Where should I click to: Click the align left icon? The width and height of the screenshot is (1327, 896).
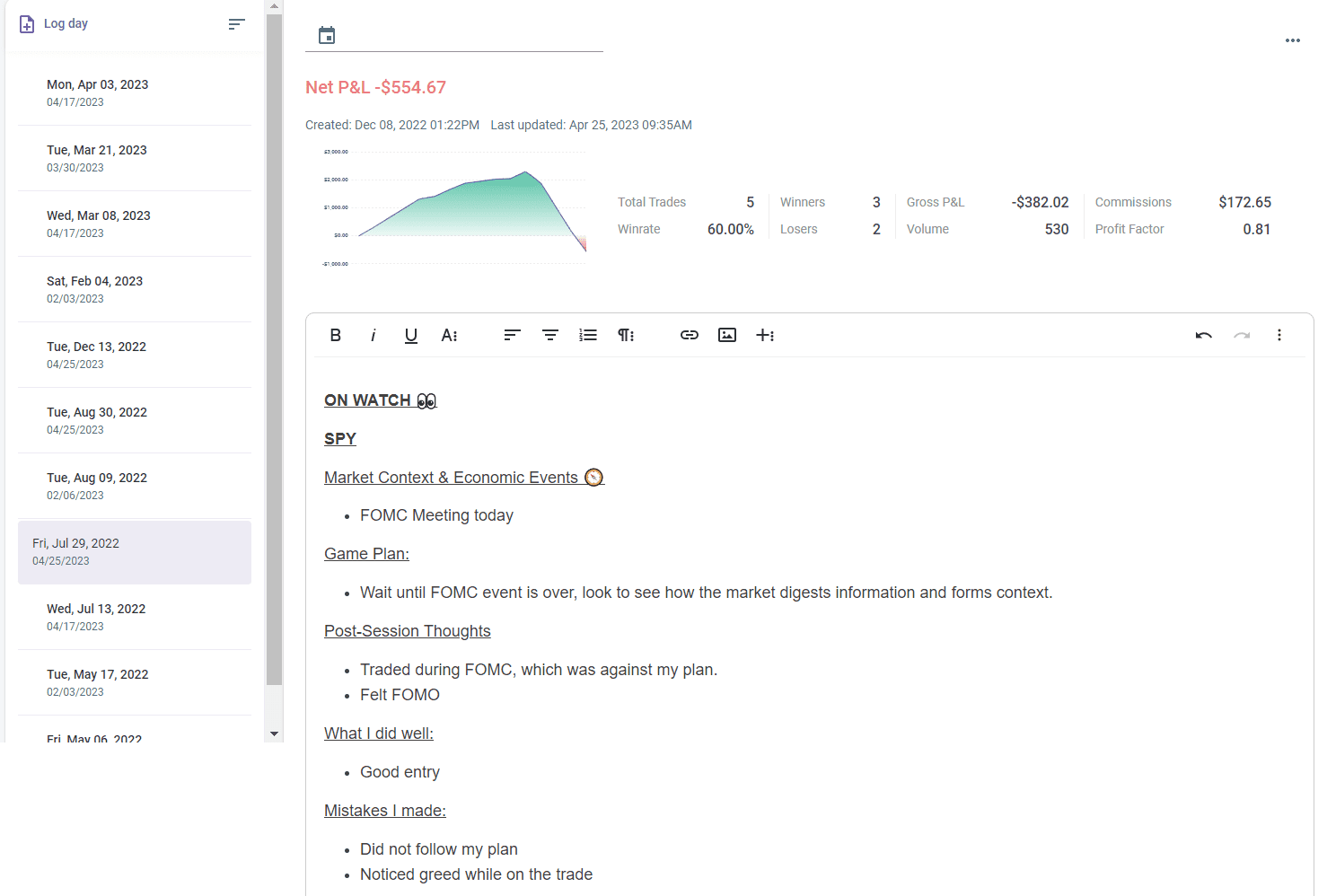[513, 335]
